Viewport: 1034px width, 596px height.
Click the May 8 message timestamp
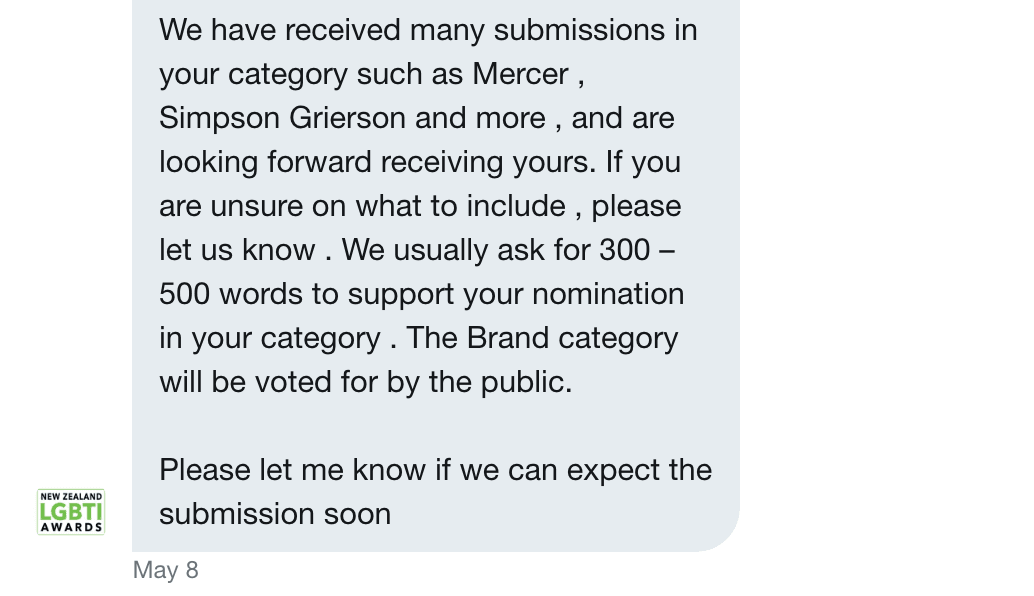(x=166, y=570)
